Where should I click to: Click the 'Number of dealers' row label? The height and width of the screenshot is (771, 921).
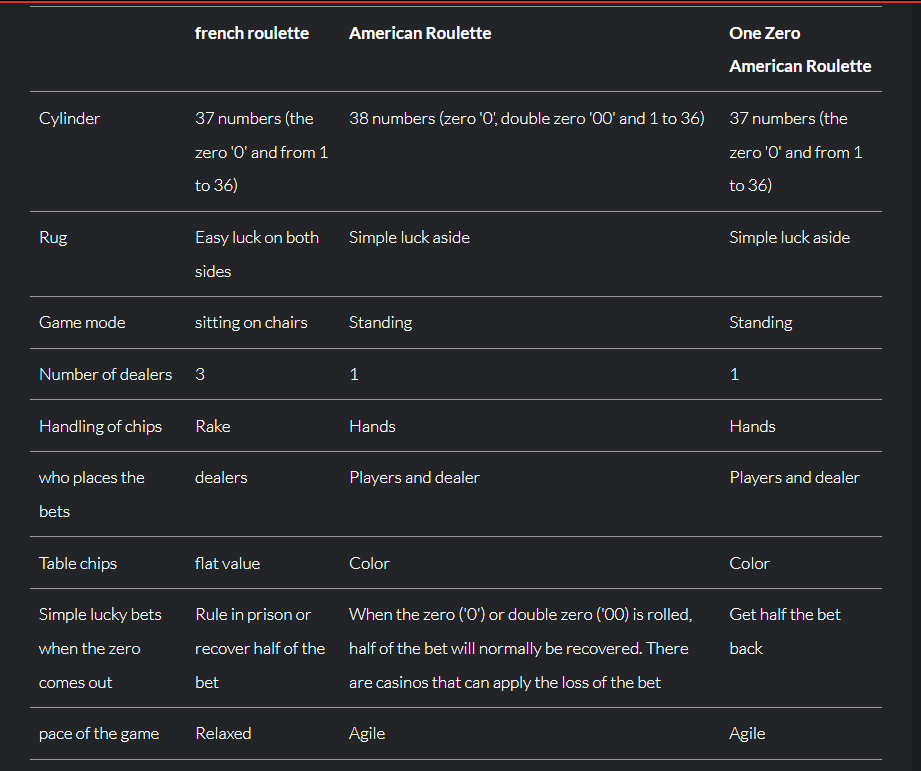106,375
